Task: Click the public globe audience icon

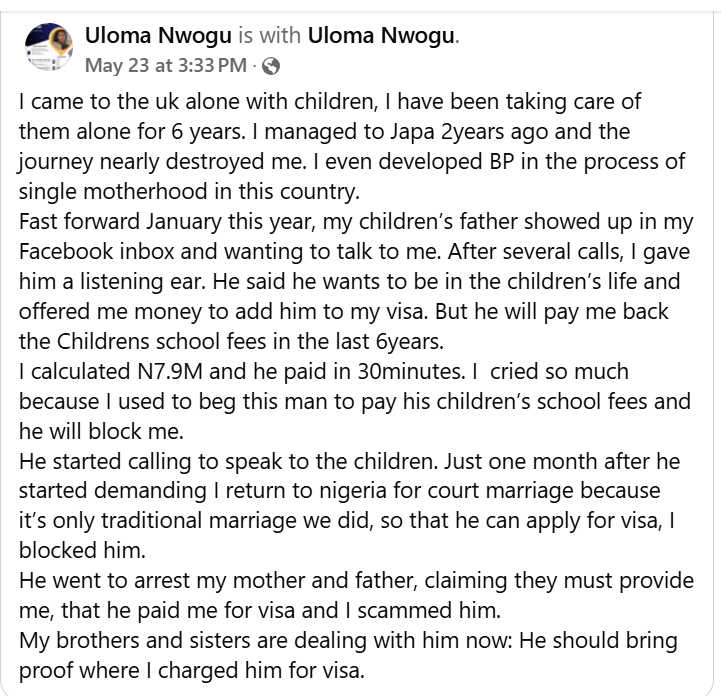Action: [x=271, y=66]
